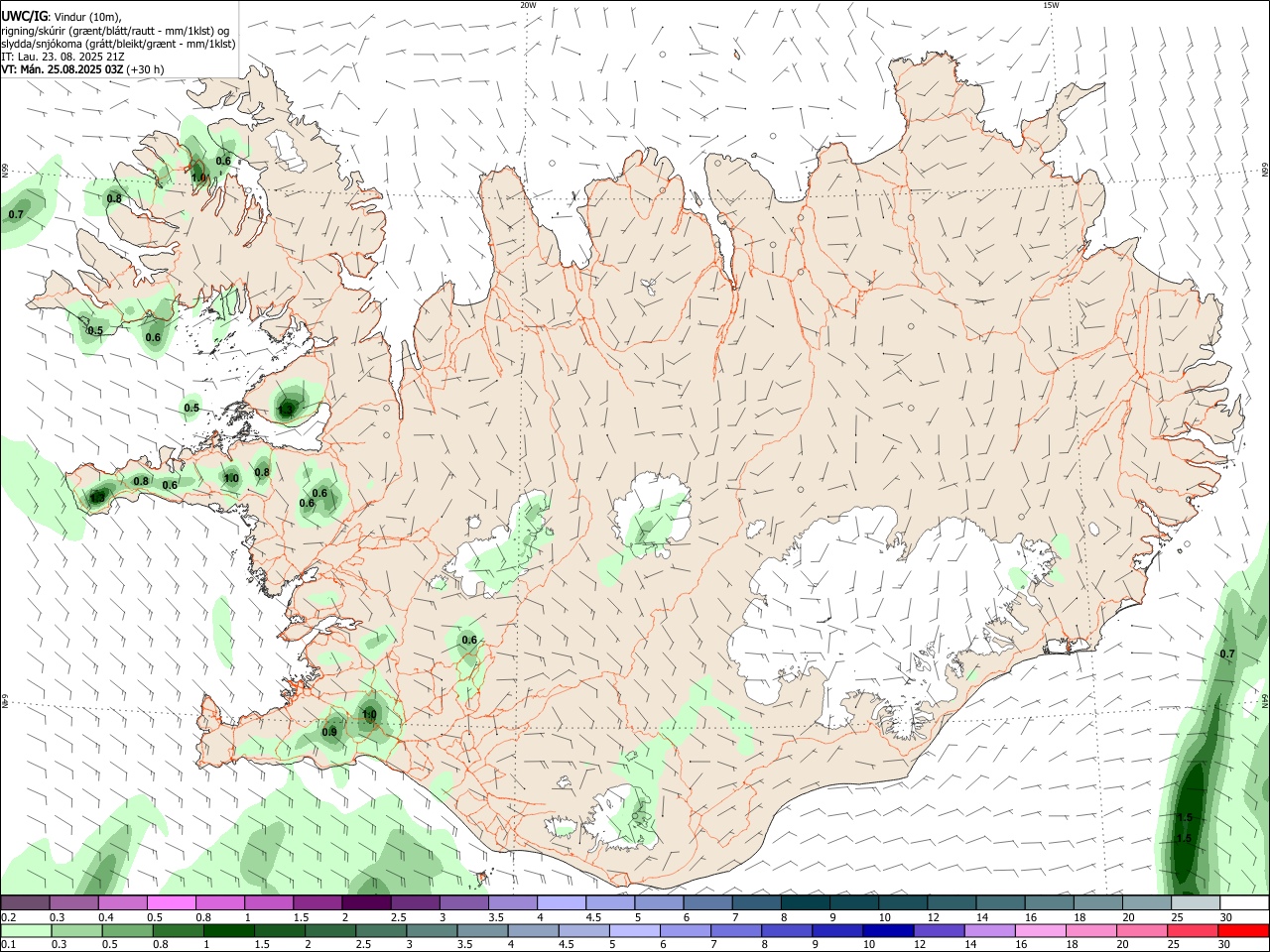
Task: Click the UWC/IG title text
Action: [x=24, y=17]
